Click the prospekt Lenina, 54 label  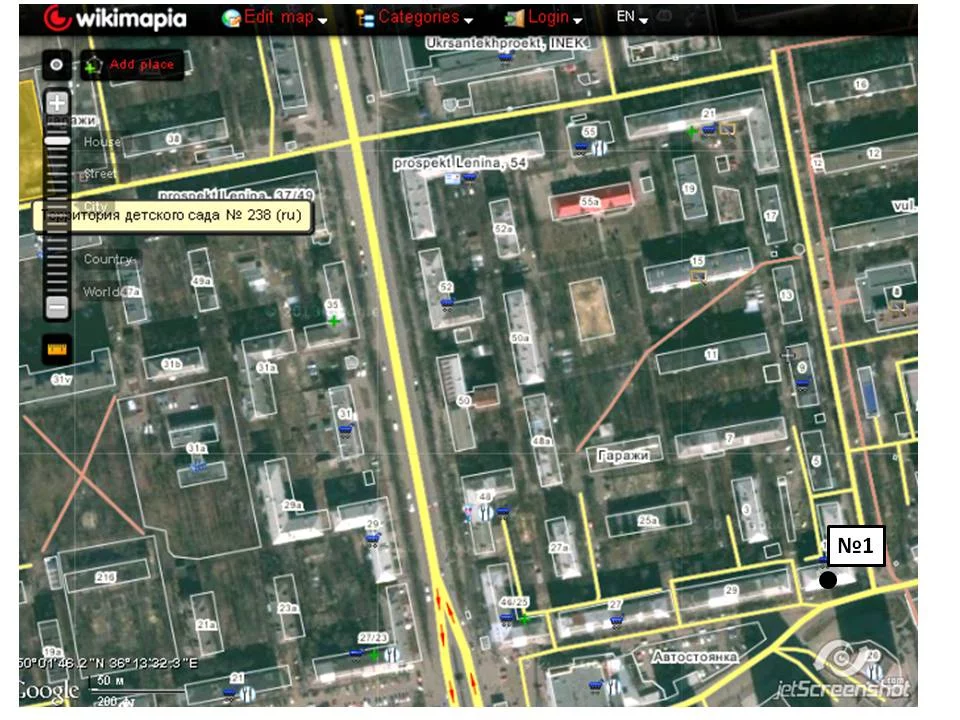tap(460, 163)
